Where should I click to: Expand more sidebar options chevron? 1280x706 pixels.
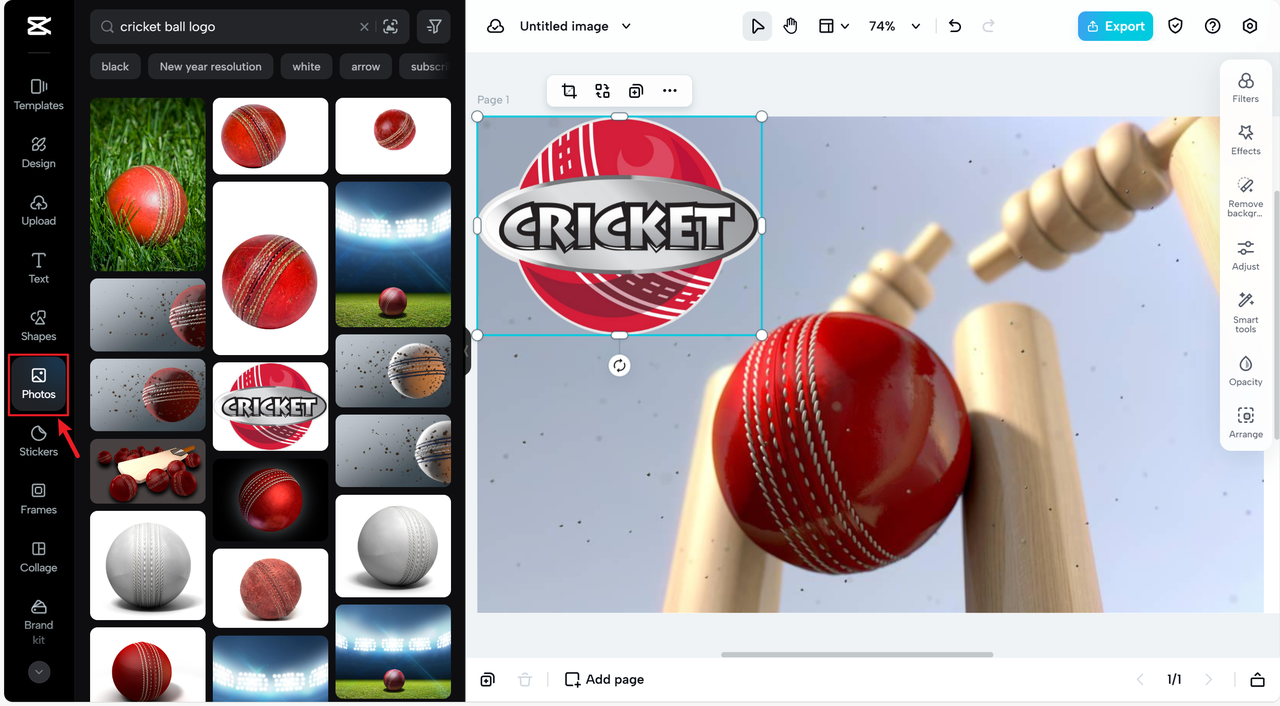click(x=39, y=672)
